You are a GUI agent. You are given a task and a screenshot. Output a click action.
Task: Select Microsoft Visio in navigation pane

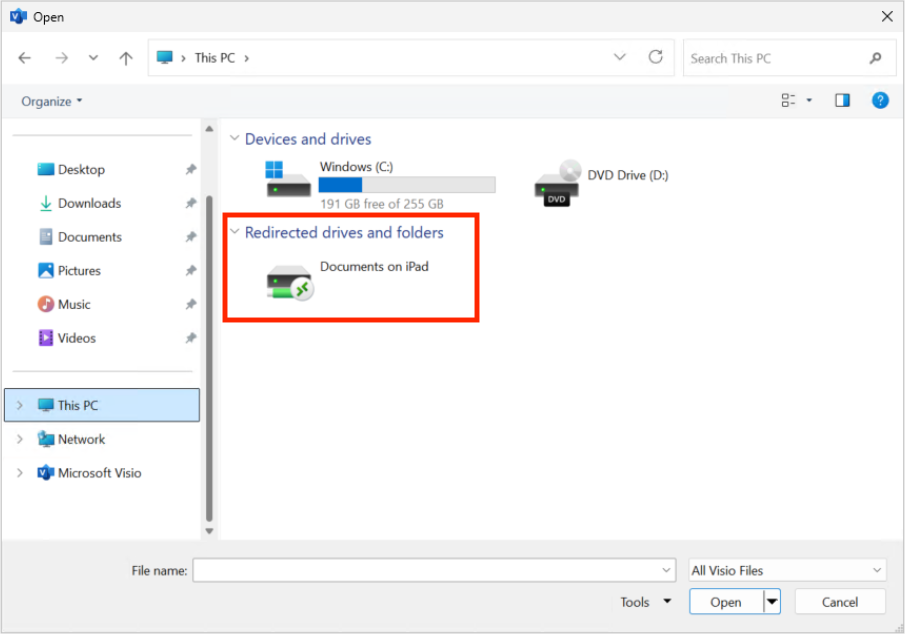click(99, 473)
